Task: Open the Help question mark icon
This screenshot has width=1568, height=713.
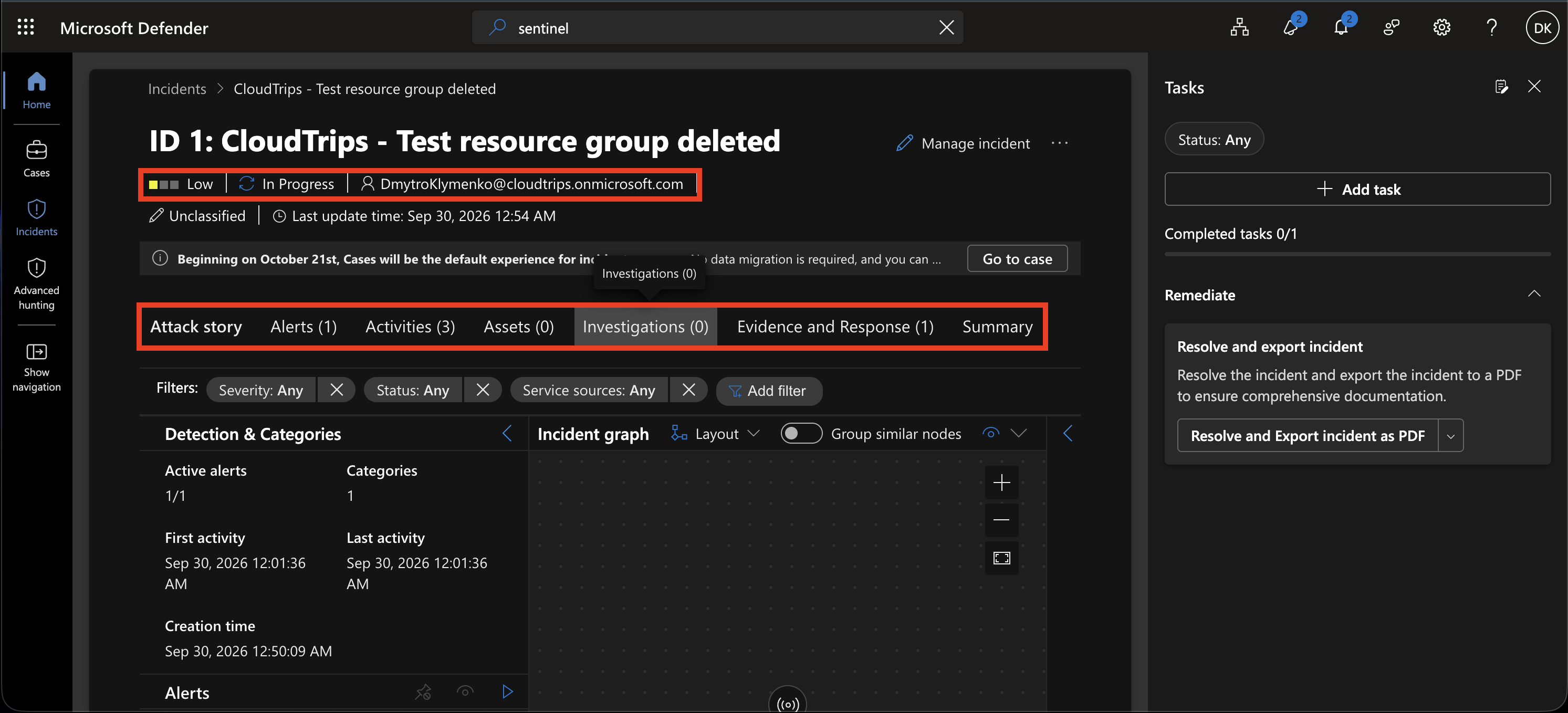Action: pyautogui.click(x=1491, y=27)
